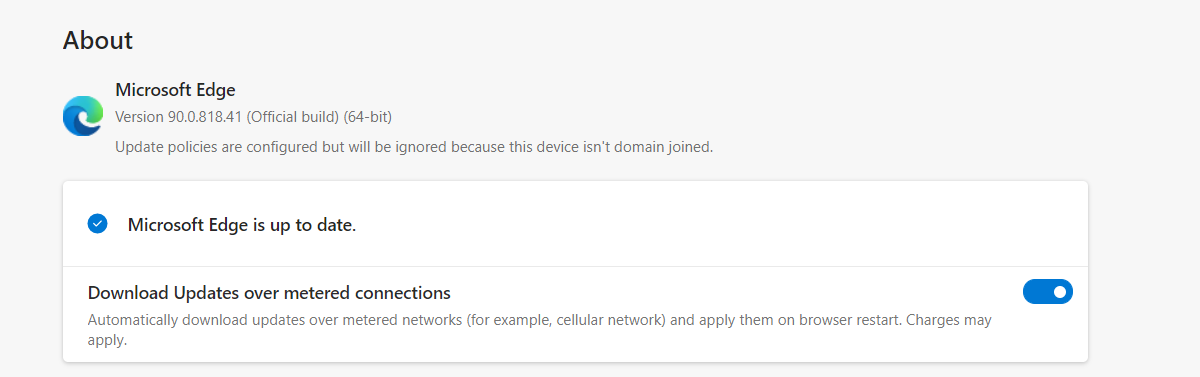This screenshot has width=1200, height=377.
Task: Click the word Version before the build number
Action: (x=139, y=117)
